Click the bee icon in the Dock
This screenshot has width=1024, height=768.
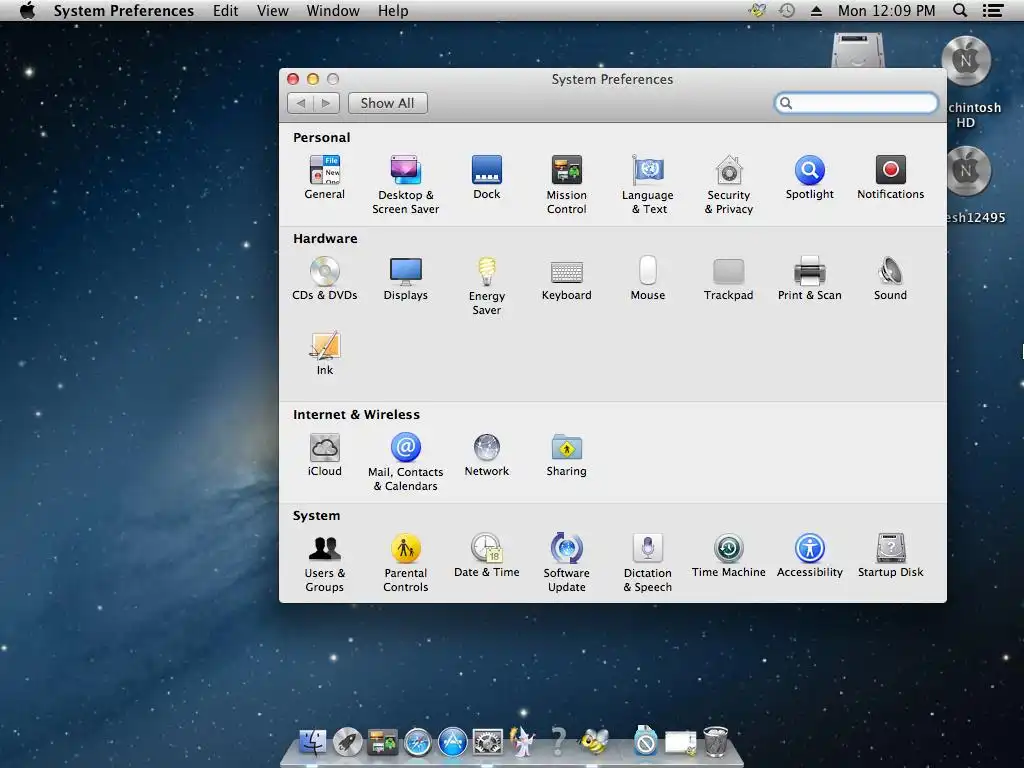tap(594, 743)
